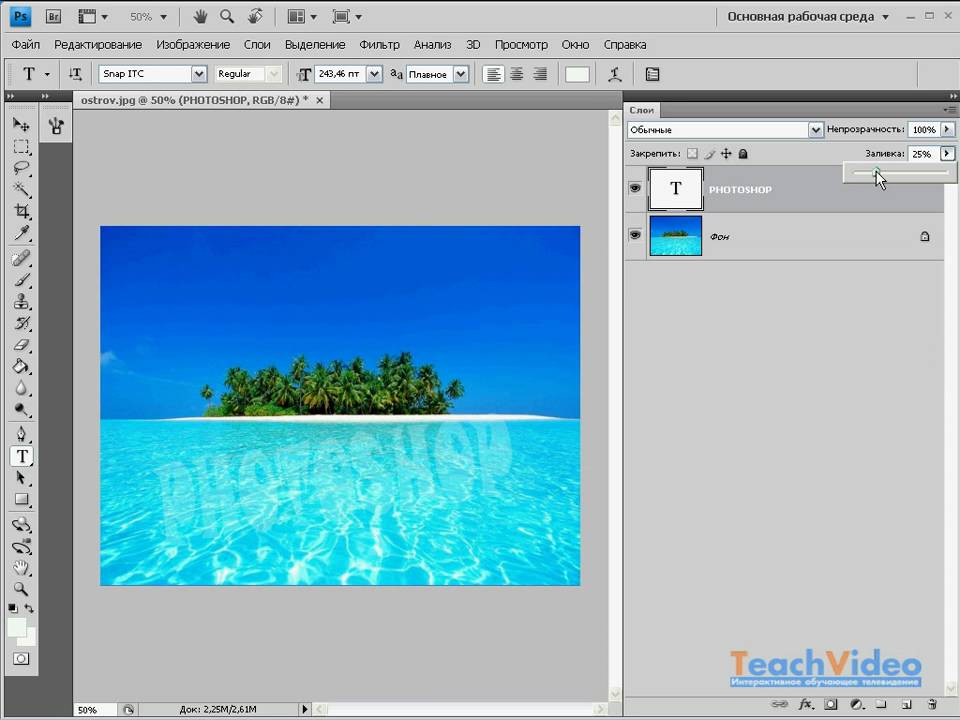This screenshot has width=960, height=720.
Task: Launch Adobe Bridge from the top bar
Action: pos(53,17)
